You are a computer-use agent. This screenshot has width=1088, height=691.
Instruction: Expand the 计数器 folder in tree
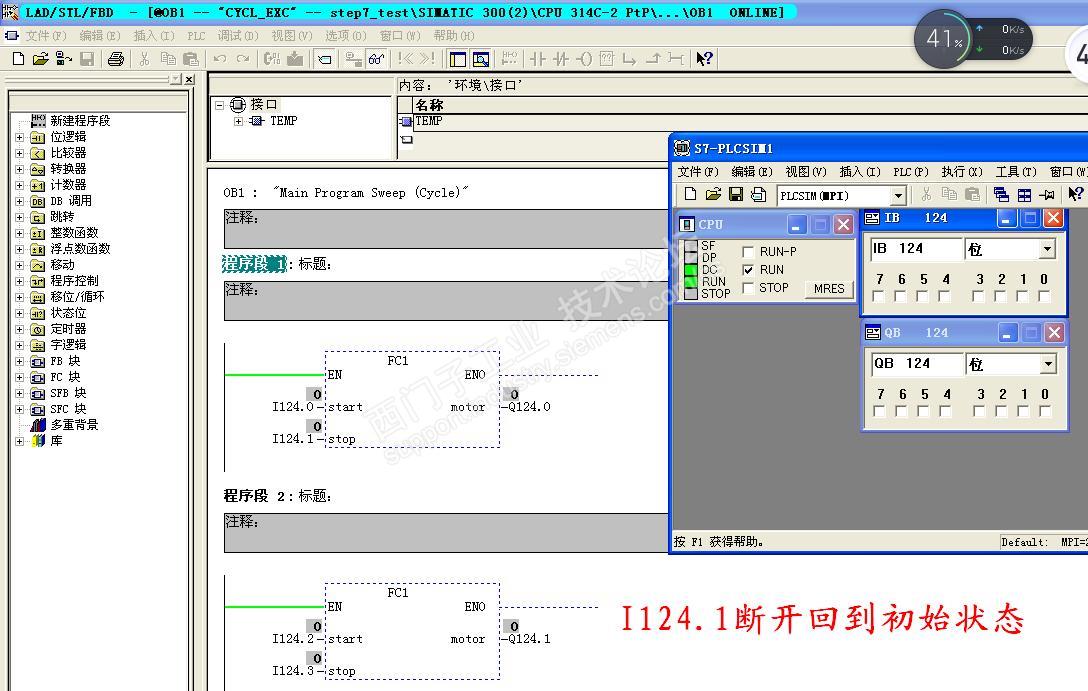point(19,185)
